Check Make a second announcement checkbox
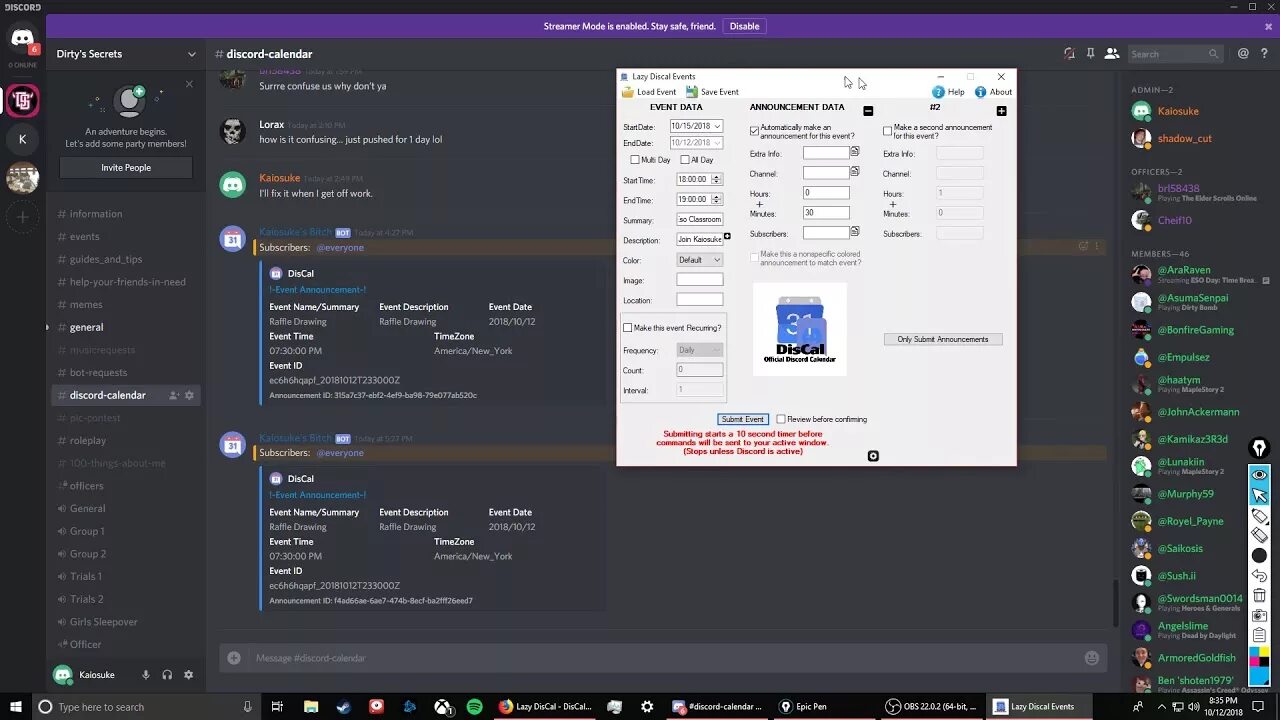Image resolution: width=1280 pixels, height=720 pixels. click(888, 131)
